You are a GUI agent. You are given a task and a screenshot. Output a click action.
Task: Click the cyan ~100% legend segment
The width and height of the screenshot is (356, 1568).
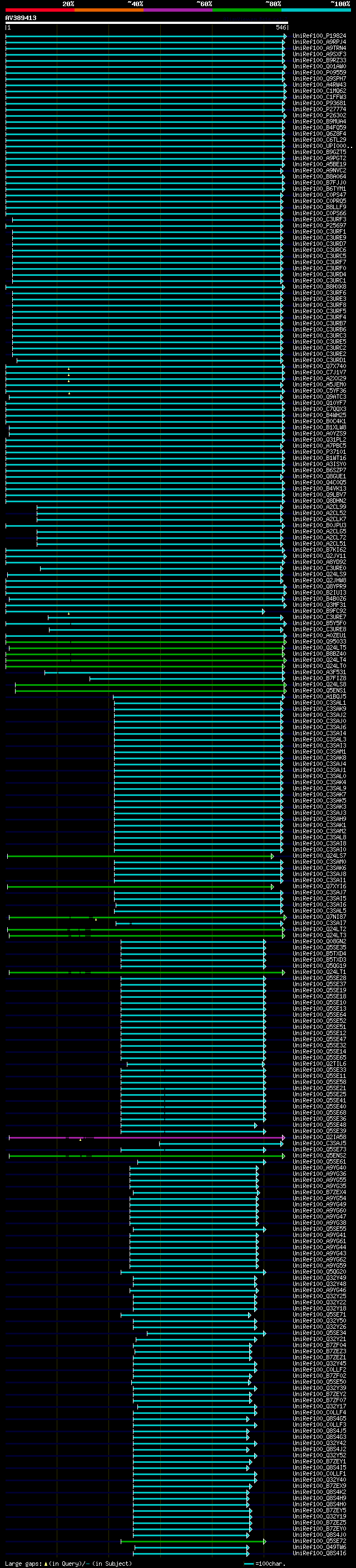[x=316, y=10]
